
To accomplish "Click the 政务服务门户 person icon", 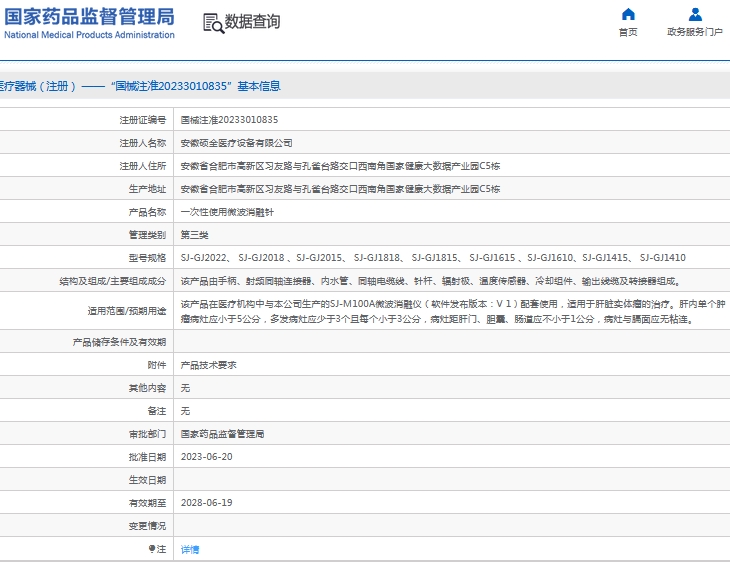I will (x=695, y=14).
